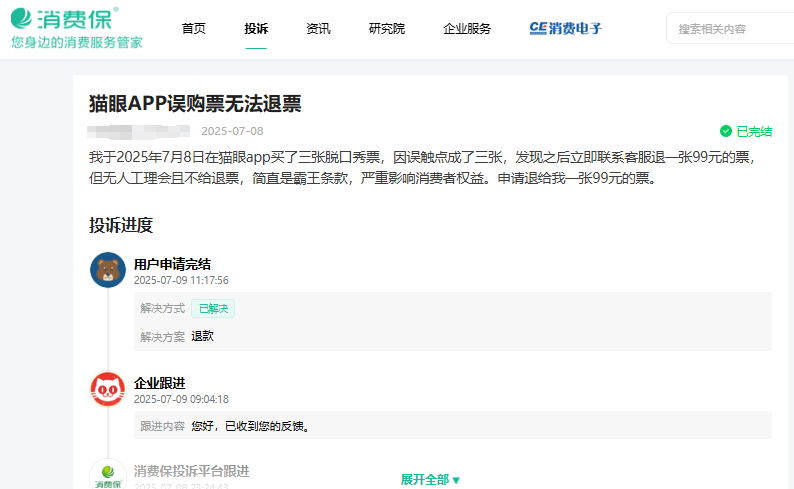
Task: Focus the 搜索相关内容 search box
Action: (730, 29)
